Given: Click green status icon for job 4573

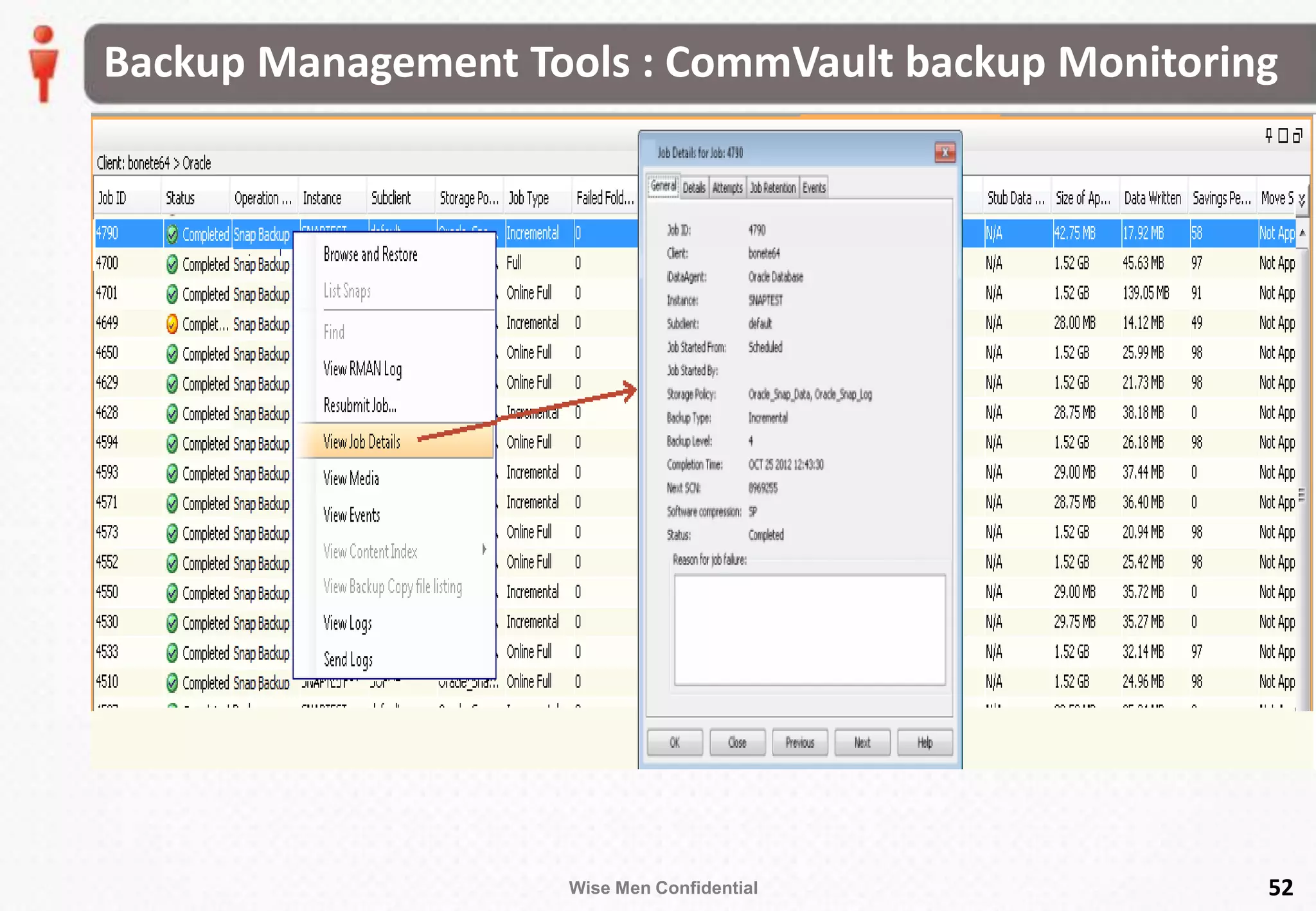Looking at the screenshot, I should tap(172, 533).
